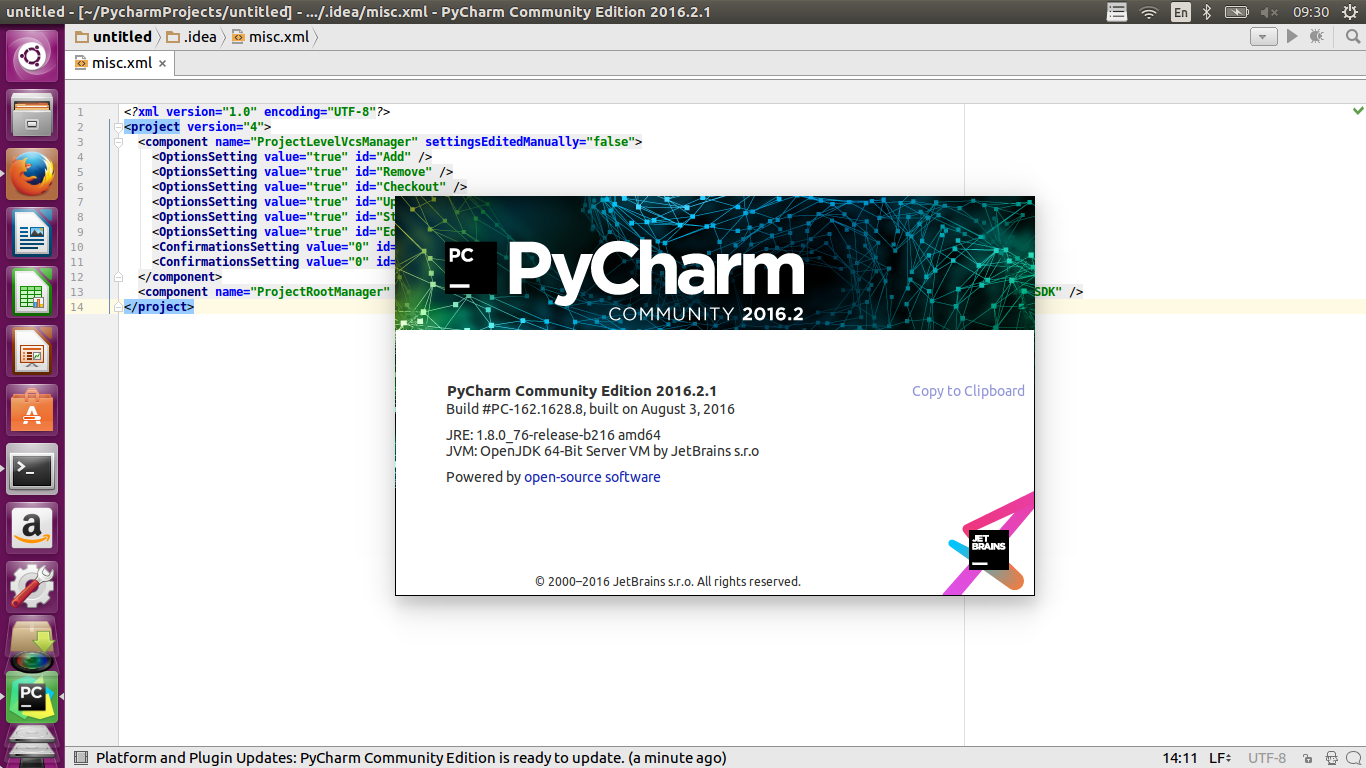
Task: Click the Run button in the toolbar
Action: coord(1292,37)
